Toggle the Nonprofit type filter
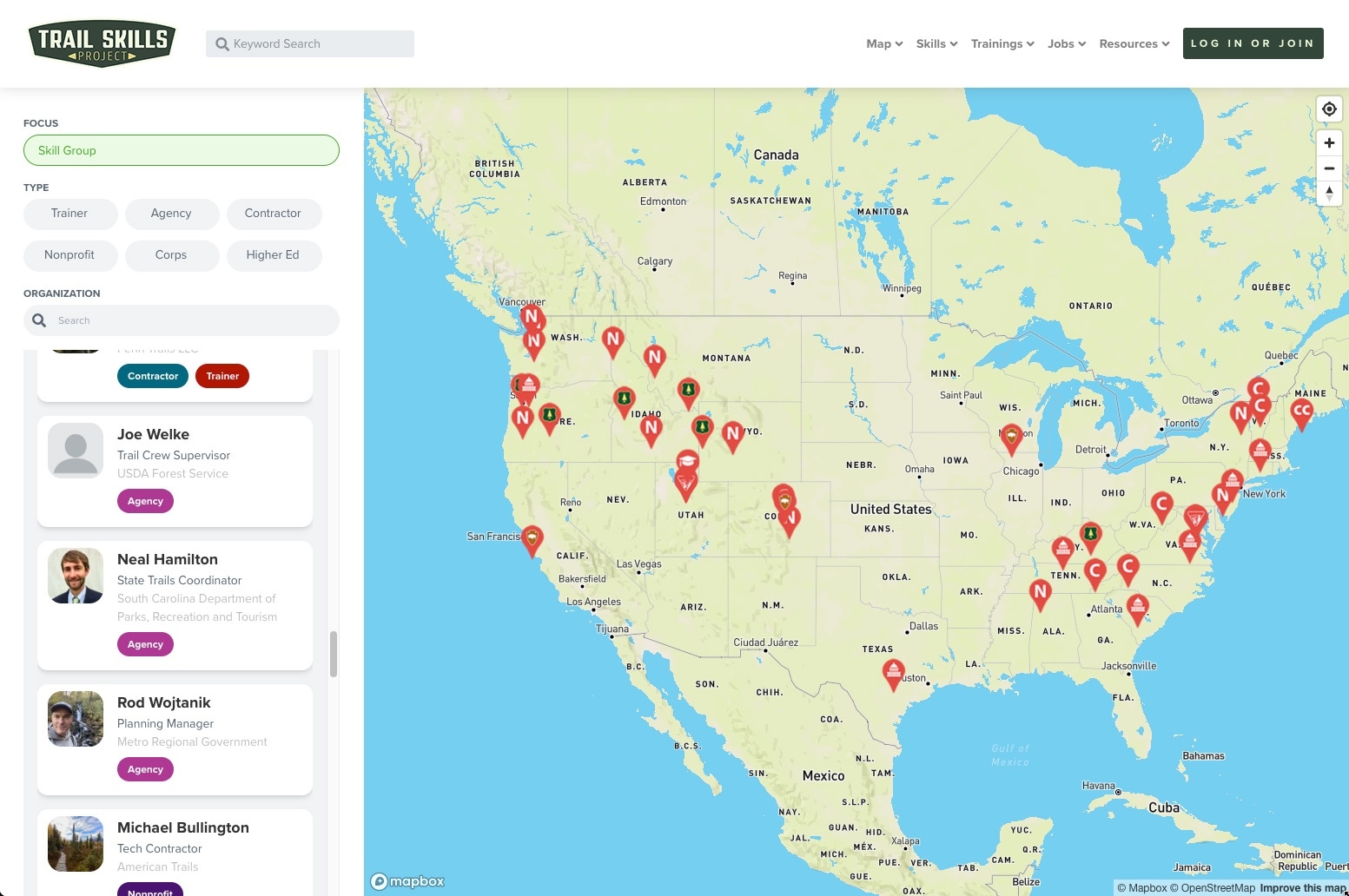 coord(69,255)
